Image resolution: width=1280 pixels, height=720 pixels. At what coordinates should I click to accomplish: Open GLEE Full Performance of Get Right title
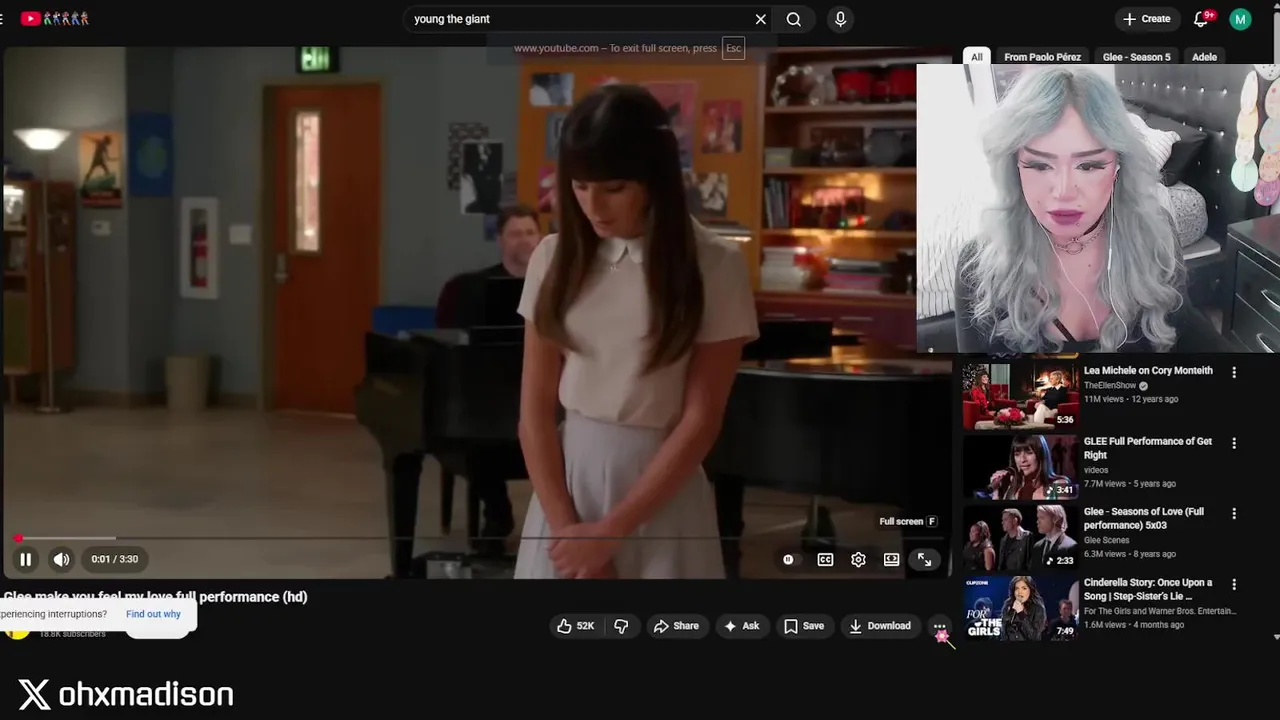click(x=1148, y=448)
